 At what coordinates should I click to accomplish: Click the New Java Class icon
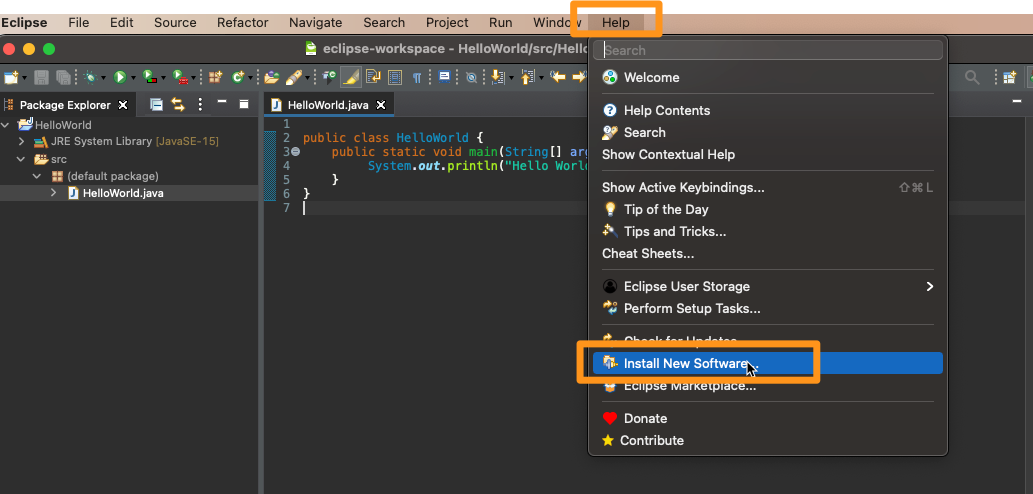coord(238,78)
